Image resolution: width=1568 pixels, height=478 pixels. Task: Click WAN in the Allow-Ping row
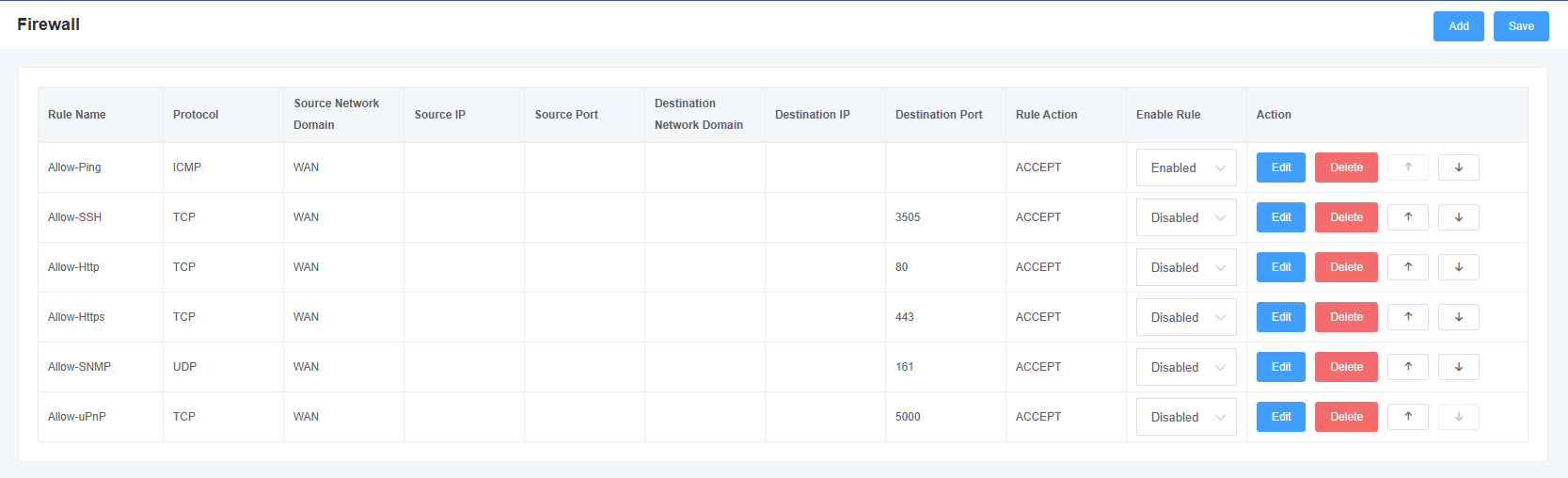pyautogui.click(x=306, y=167)
